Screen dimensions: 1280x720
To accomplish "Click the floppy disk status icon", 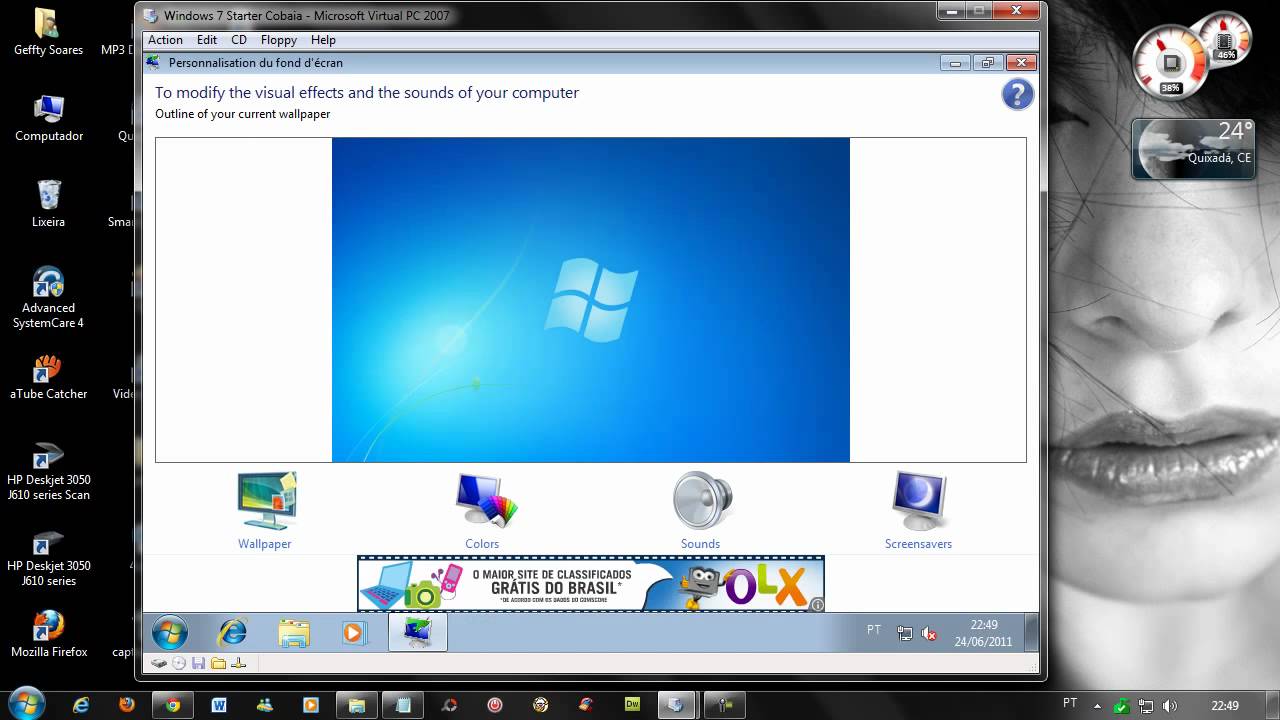I will 198,663.
